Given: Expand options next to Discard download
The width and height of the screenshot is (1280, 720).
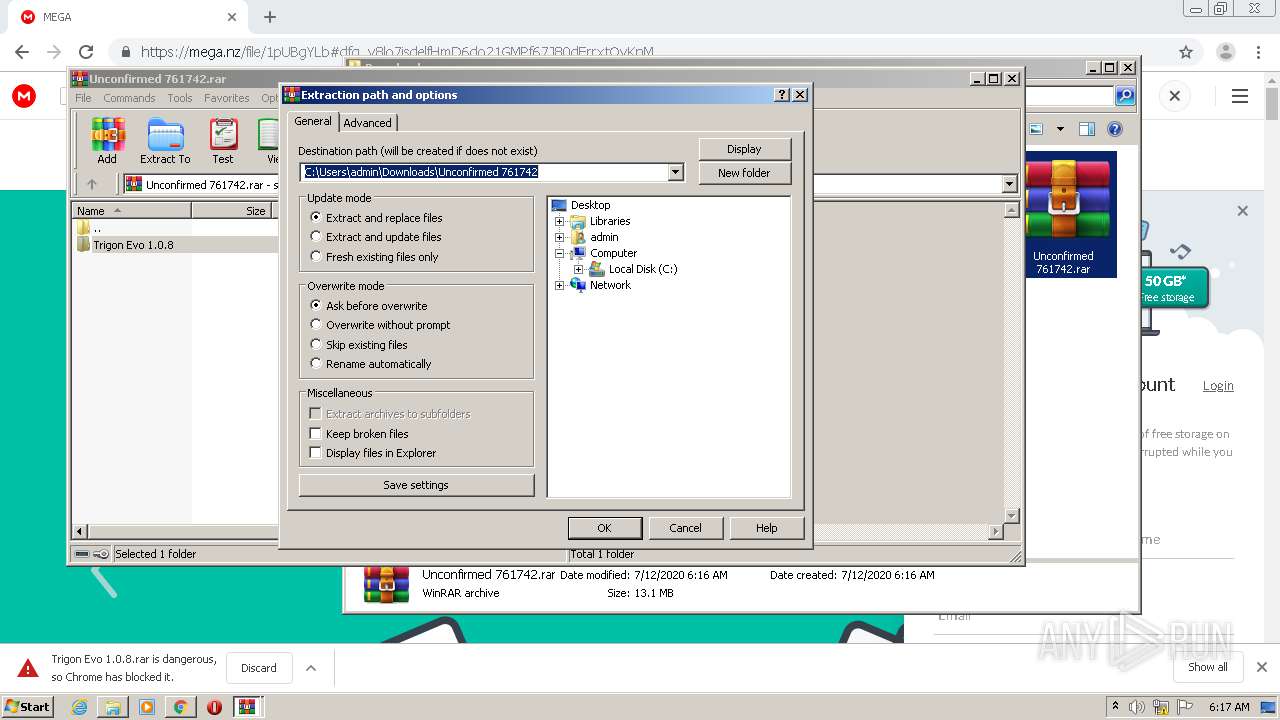Looking at the screenshot, I should click(x=311, y=668).
